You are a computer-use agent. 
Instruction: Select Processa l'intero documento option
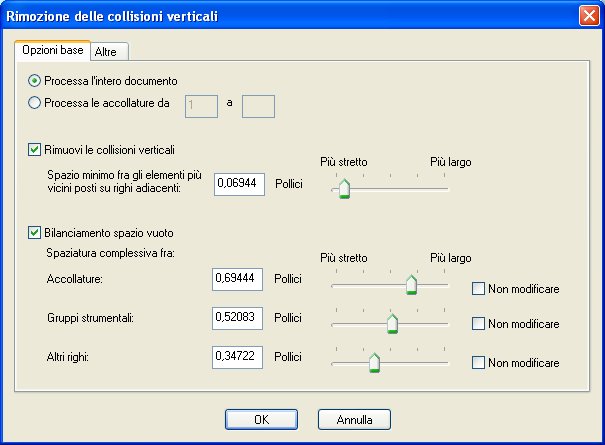coord(36,80)
